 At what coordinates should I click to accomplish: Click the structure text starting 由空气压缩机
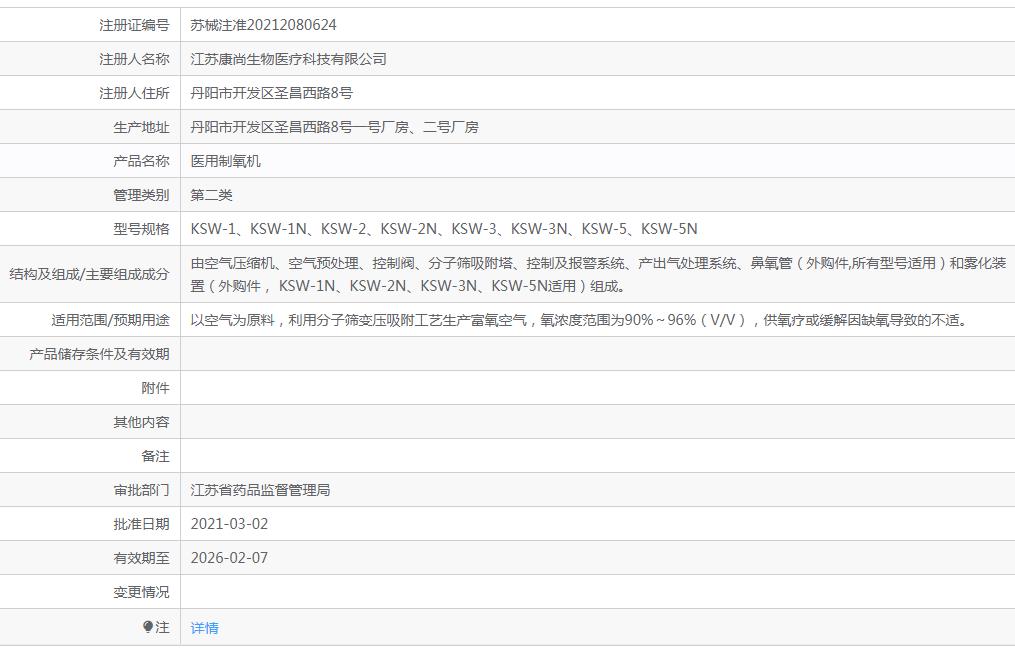598,274
